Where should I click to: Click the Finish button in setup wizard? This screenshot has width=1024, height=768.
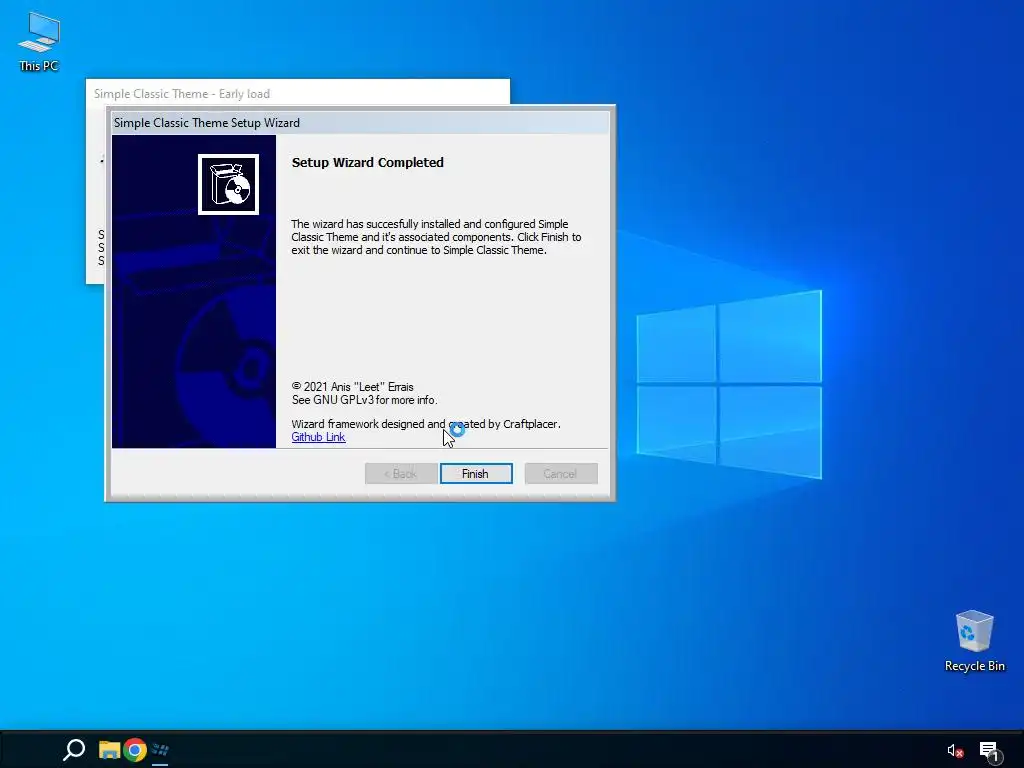[x=475, y=473]
